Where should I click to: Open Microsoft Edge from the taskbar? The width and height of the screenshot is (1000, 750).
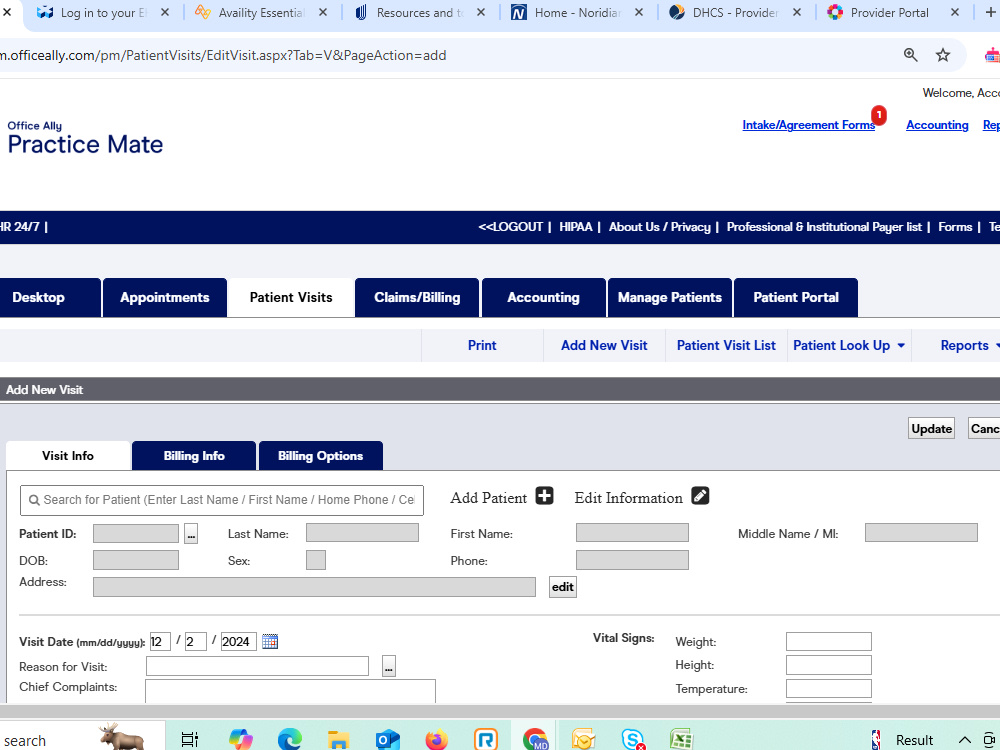[290, 740]
